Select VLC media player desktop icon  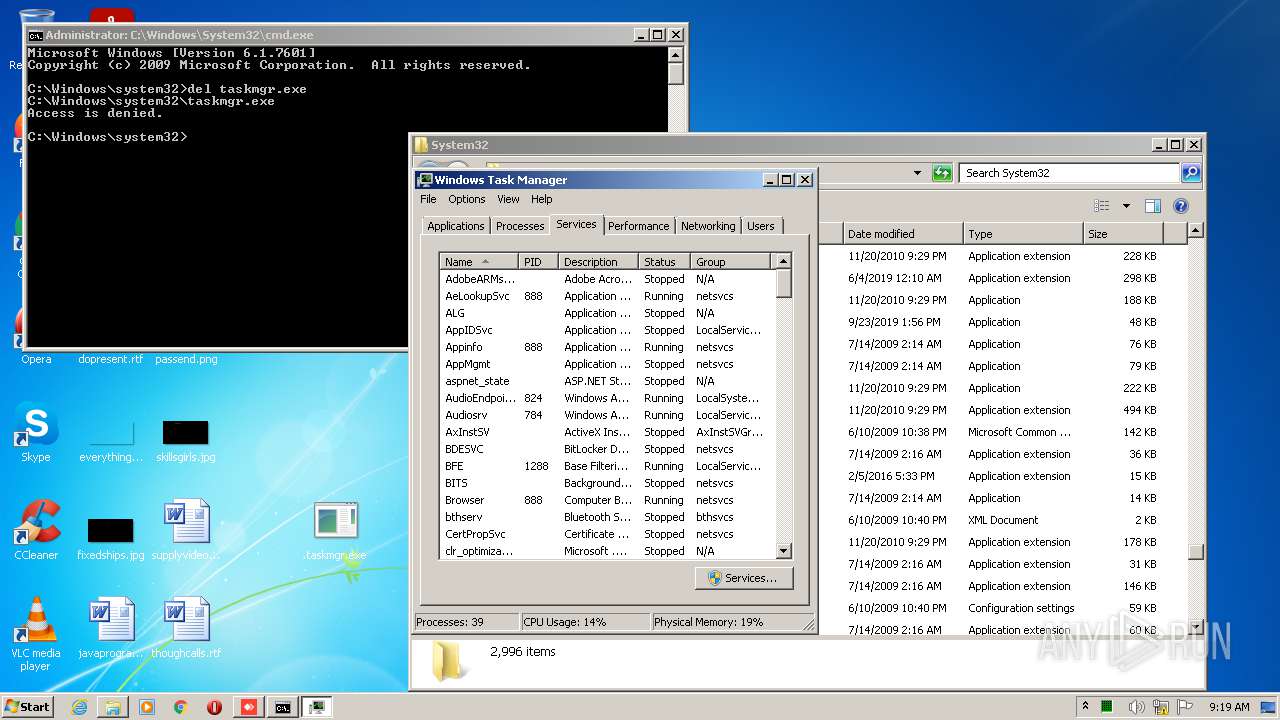tap(36, 634)
